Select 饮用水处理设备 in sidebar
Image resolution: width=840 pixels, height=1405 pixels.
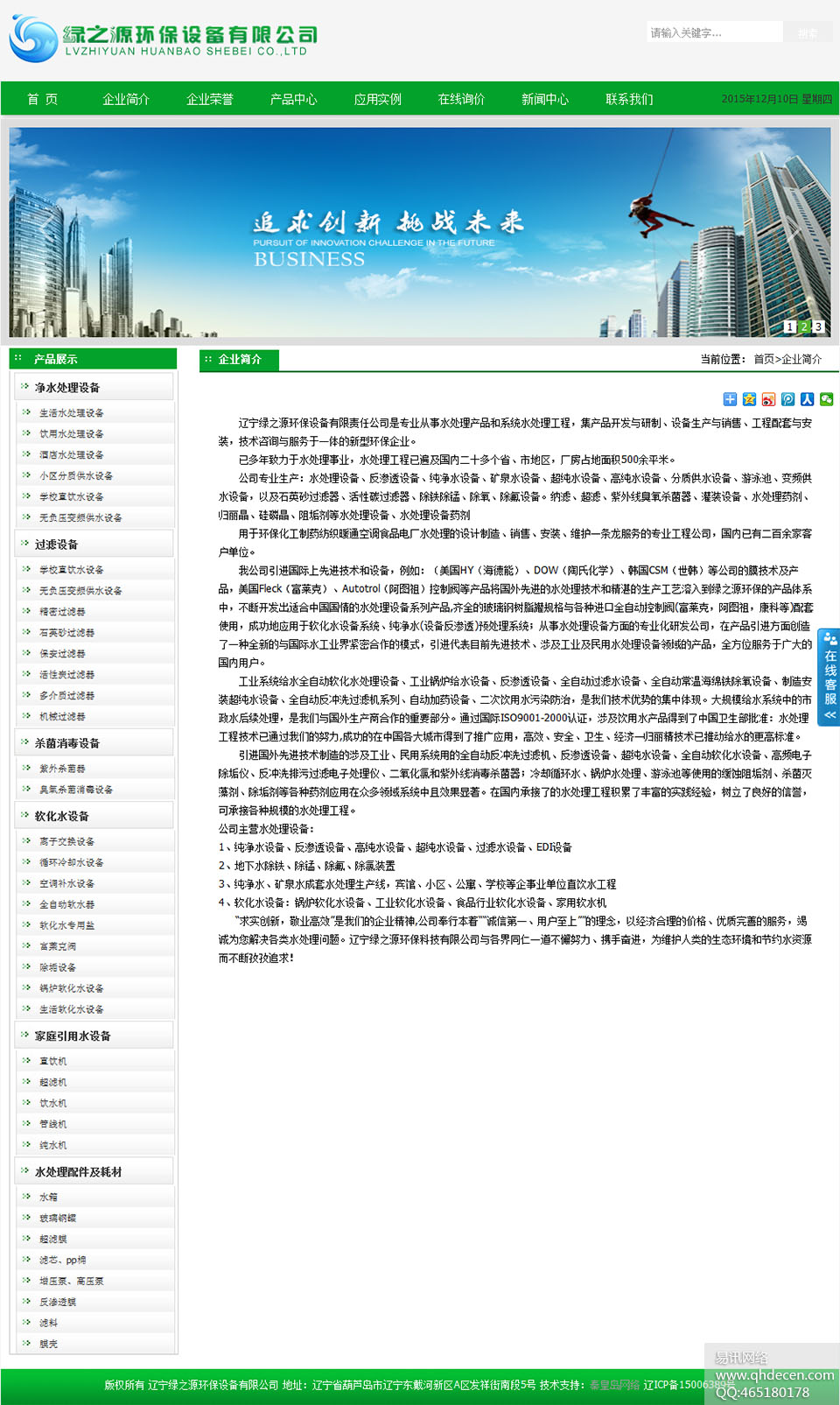72,433
